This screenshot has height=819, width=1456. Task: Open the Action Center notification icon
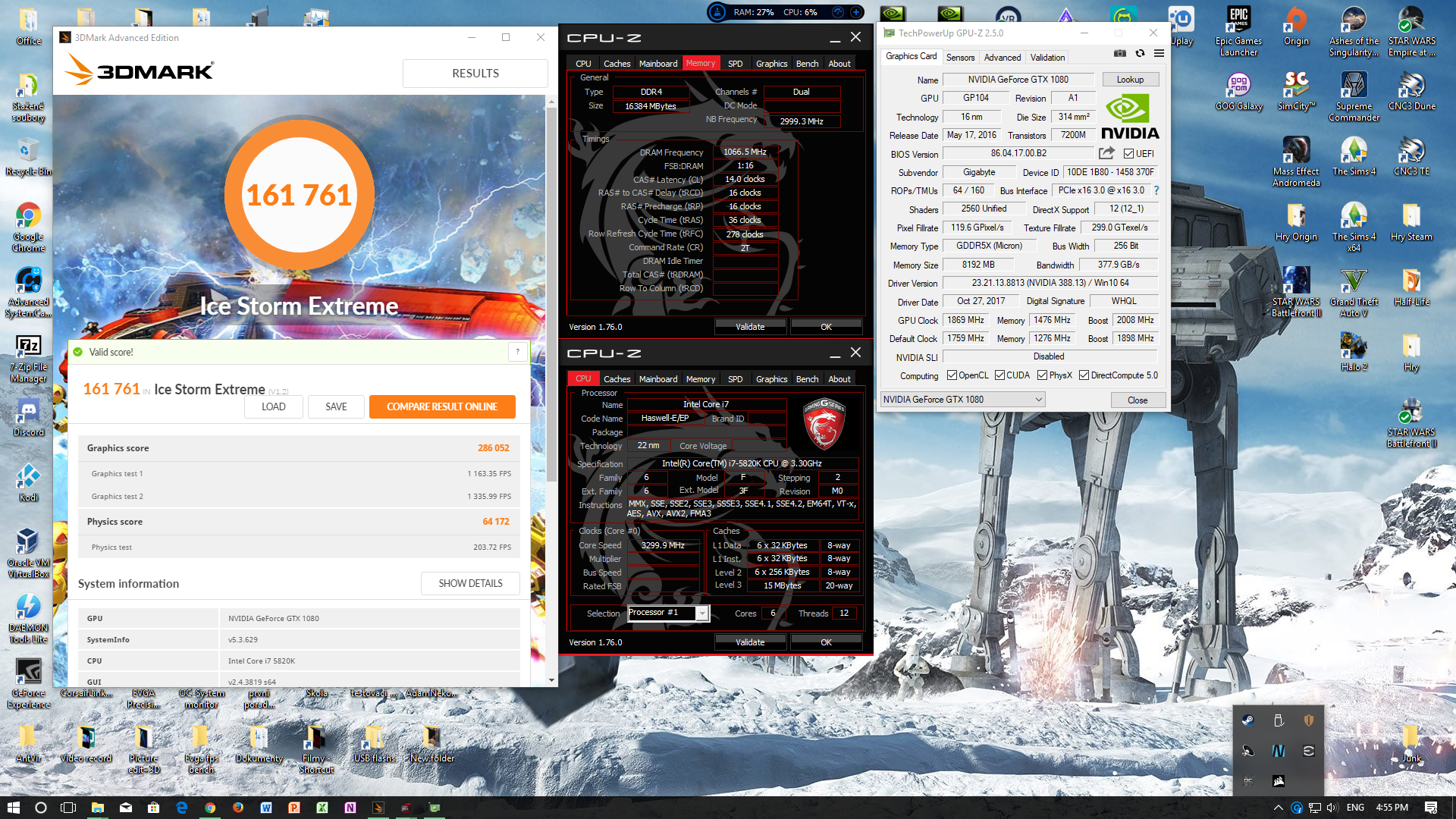point(1430,808)
